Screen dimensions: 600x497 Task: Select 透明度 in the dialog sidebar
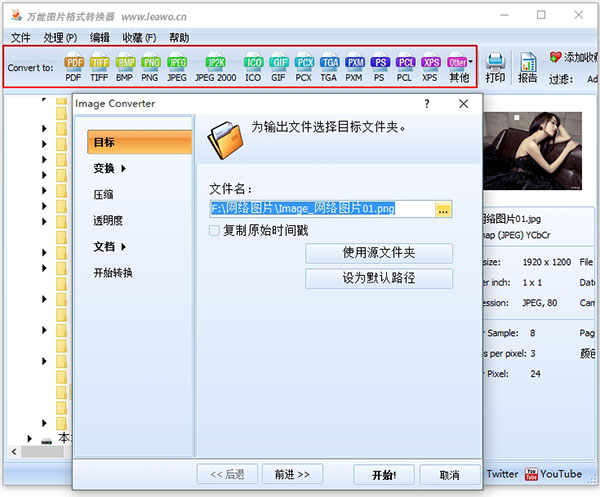[108, 220]
